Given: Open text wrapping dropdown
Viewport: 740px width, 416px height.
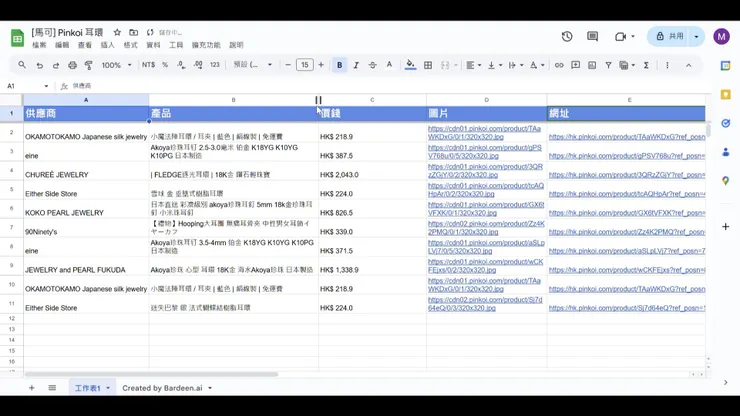Looking at the screenshot, I should pos(516,65).
